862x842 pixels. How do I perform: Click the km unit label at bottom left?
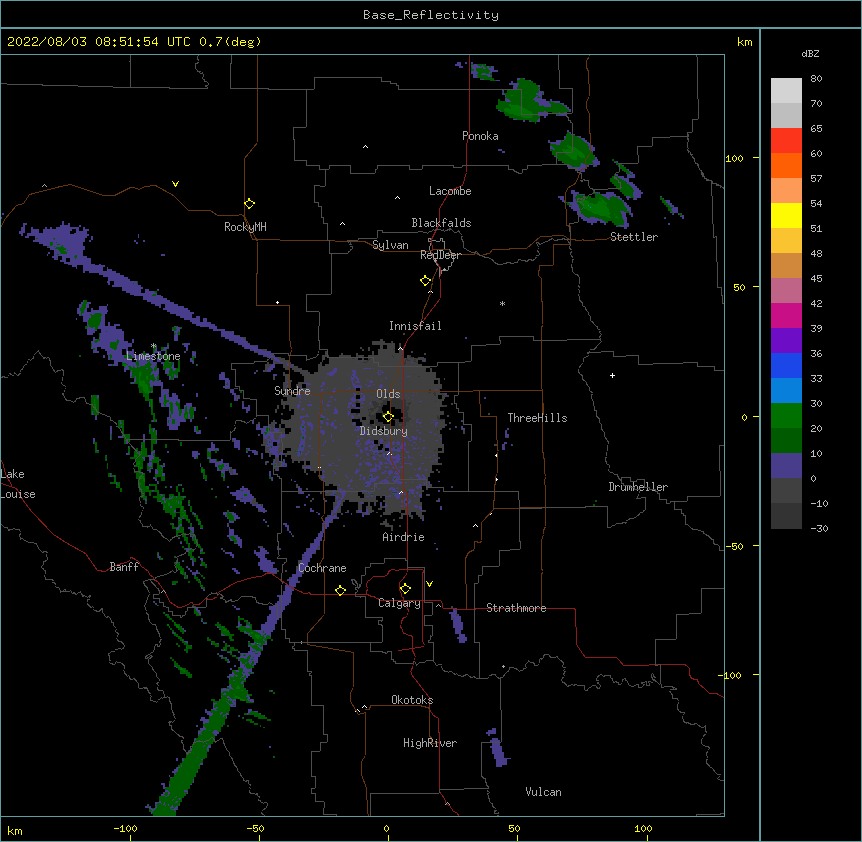[15, 830]
